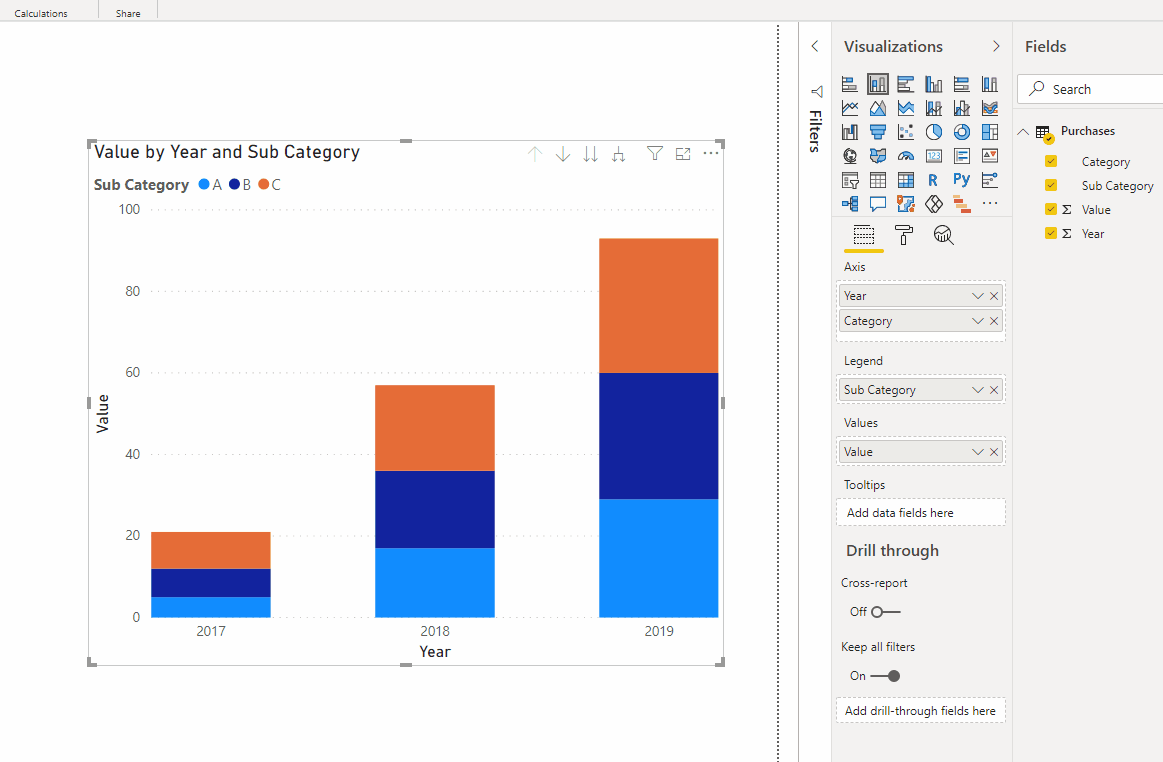
Task: Expand the Filters pane chevron
Action: click(x=815, y=46)
